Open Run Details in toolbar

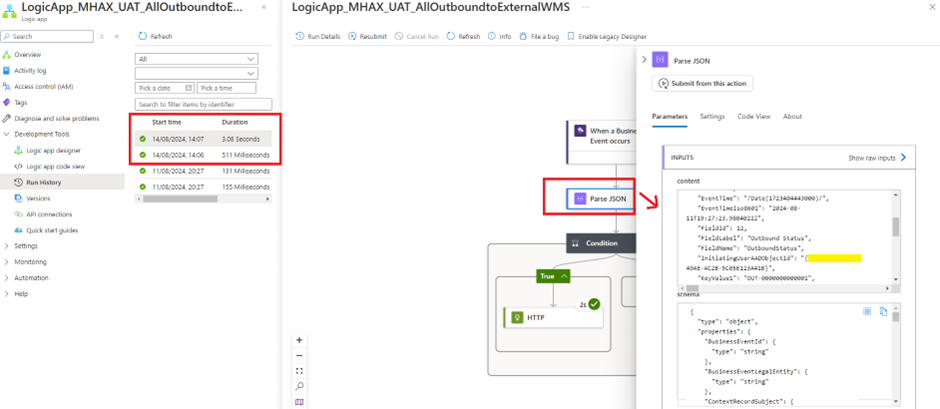318,37
